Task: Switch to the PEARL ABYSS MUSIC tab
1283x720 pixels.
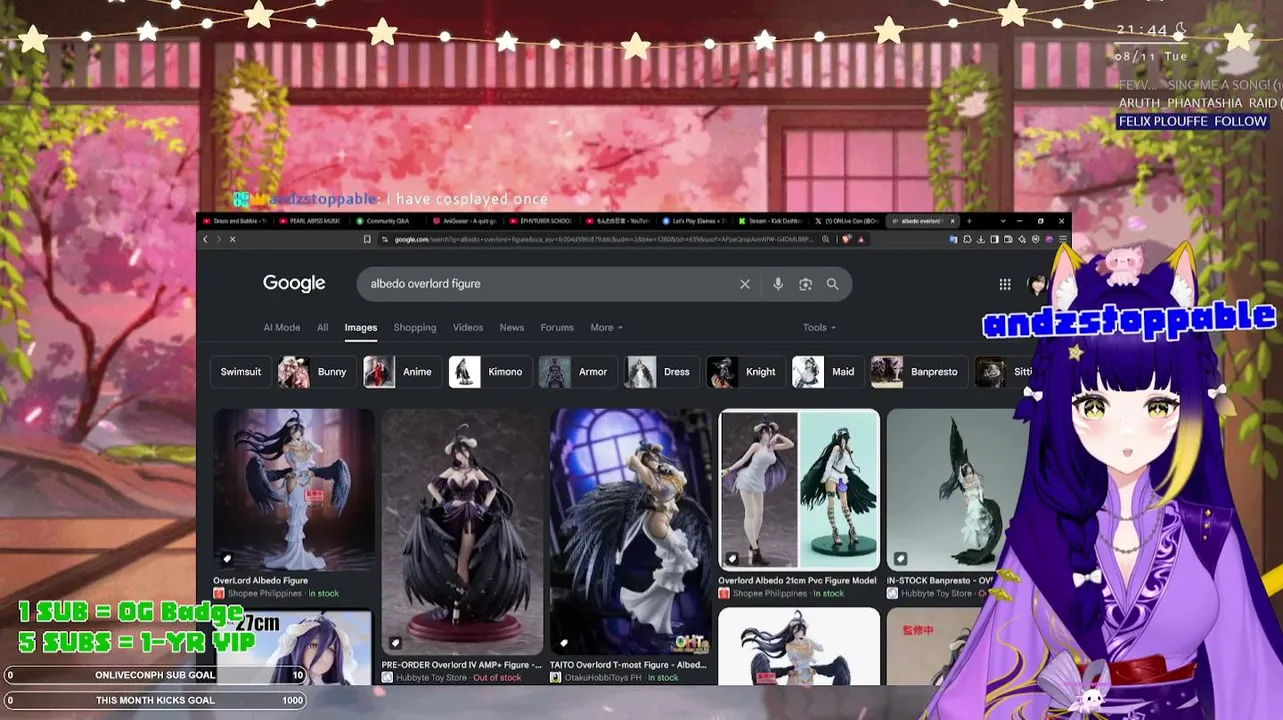Action: point(314,221)
